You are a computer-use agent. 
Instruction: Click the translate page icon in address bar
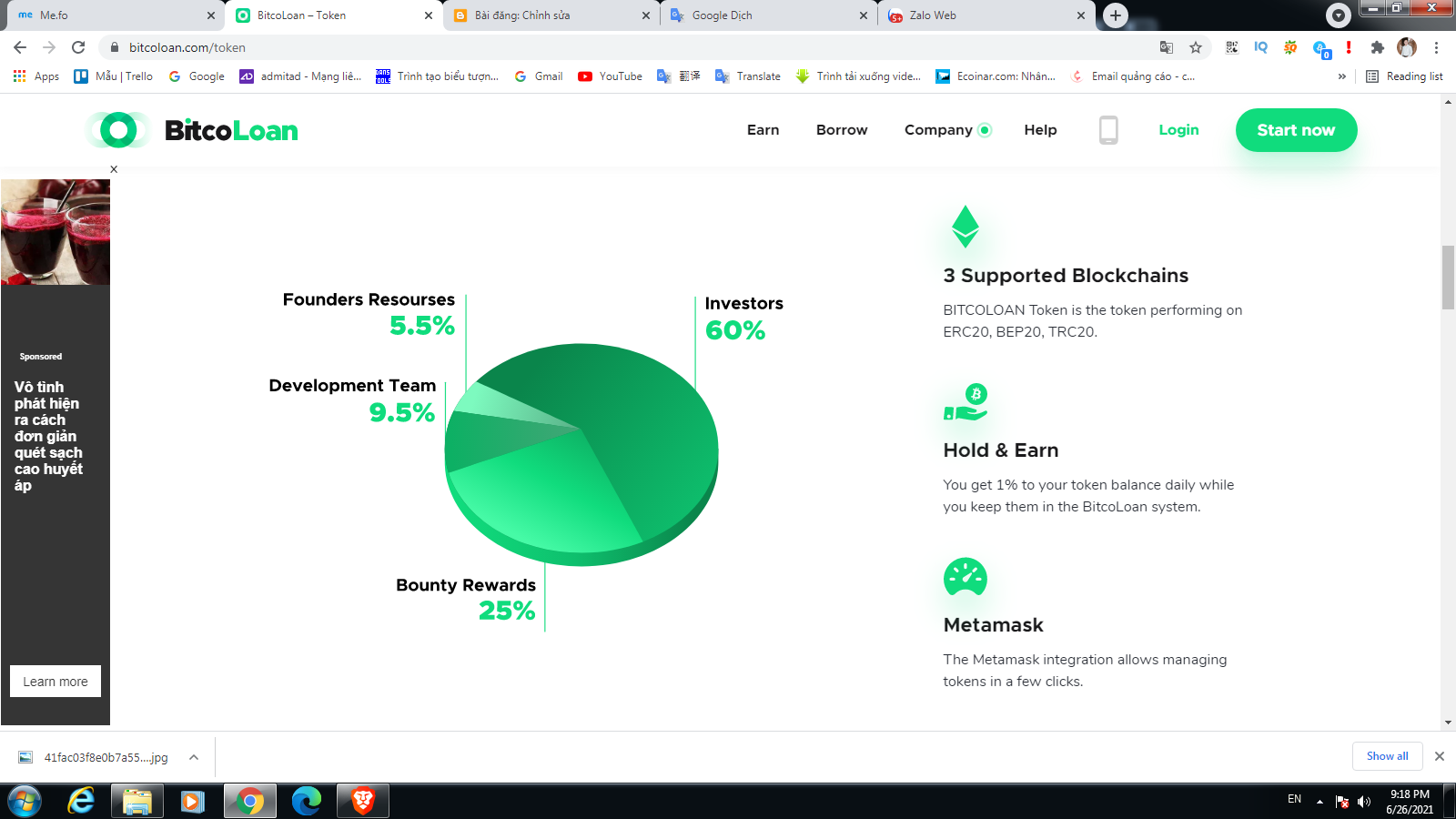[1167, 47]
